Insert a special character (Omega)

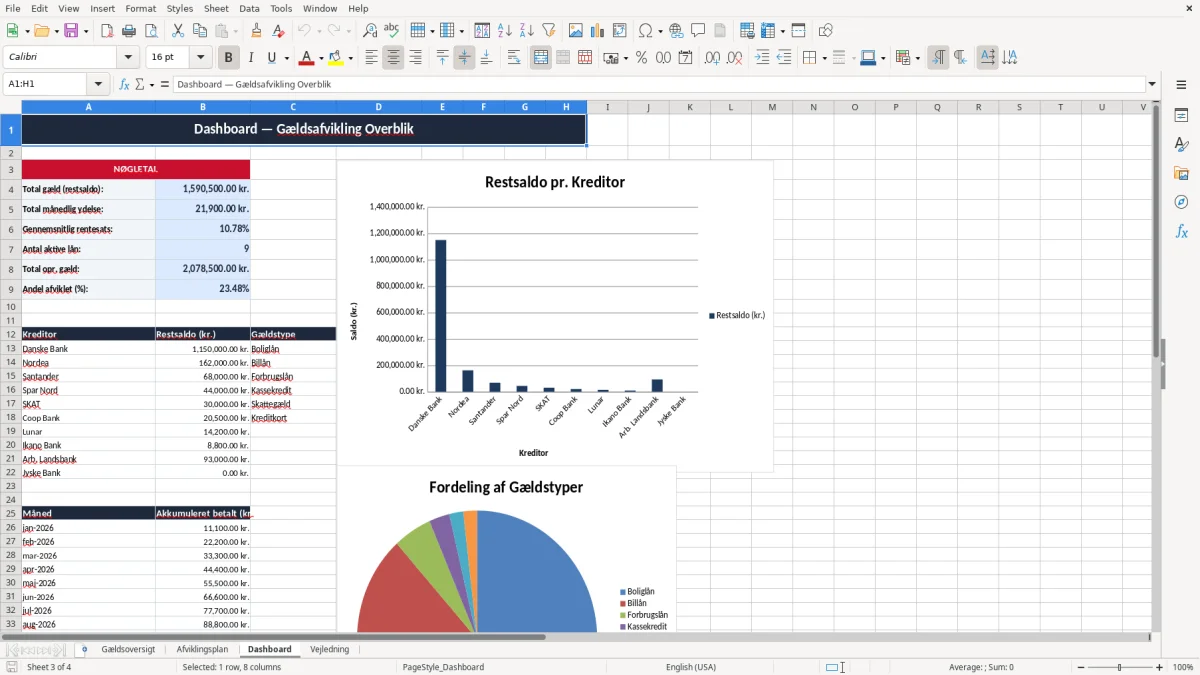pos(645,31)
